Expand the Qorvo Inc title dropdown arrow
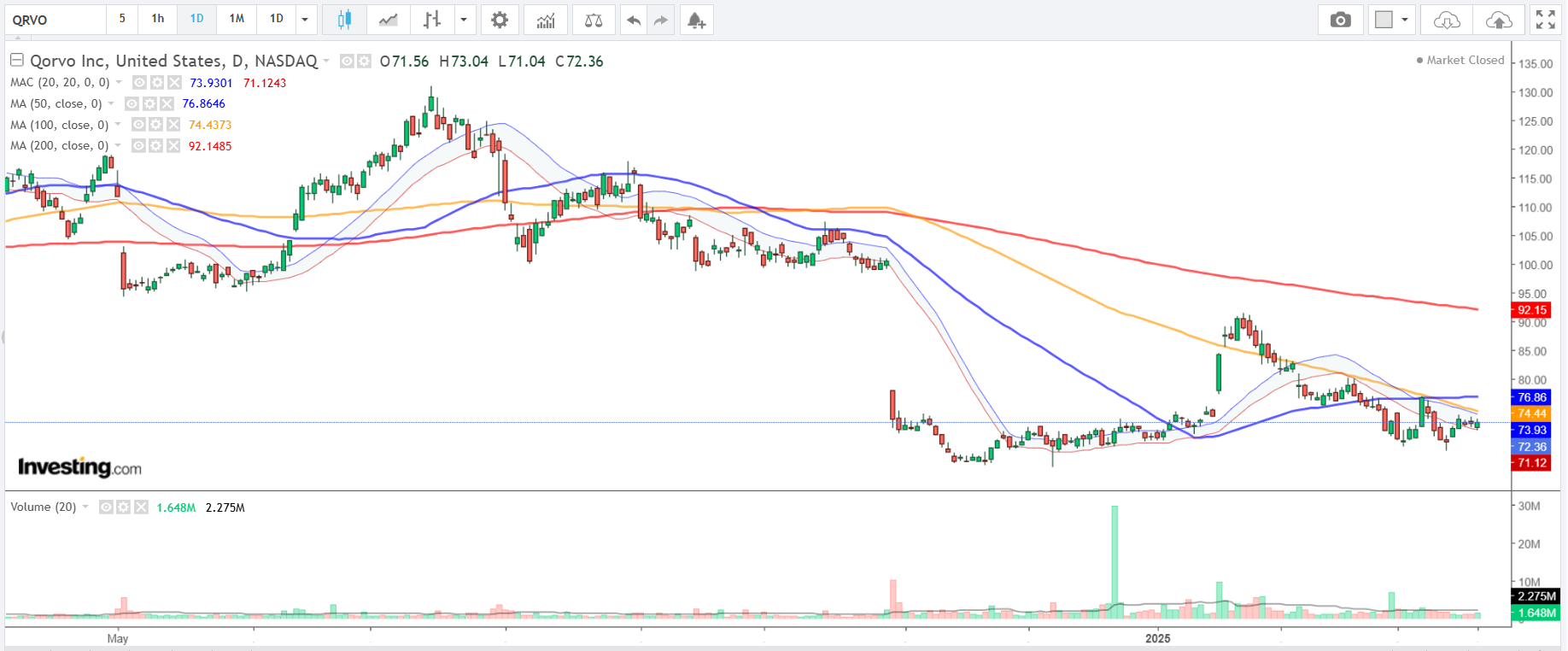Viewport: 1568px width, 651px height. coord(326,62)
